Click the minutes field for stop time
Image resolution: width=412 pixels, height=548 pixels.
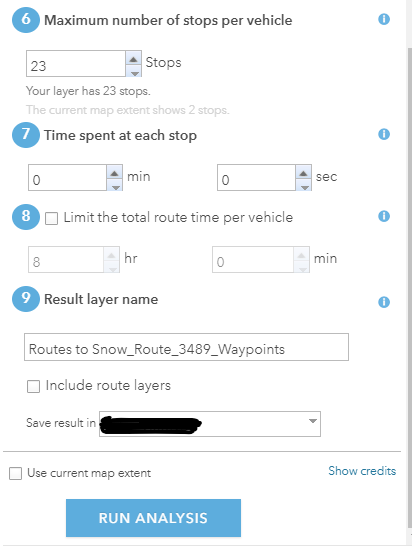[x=67, y=178]
